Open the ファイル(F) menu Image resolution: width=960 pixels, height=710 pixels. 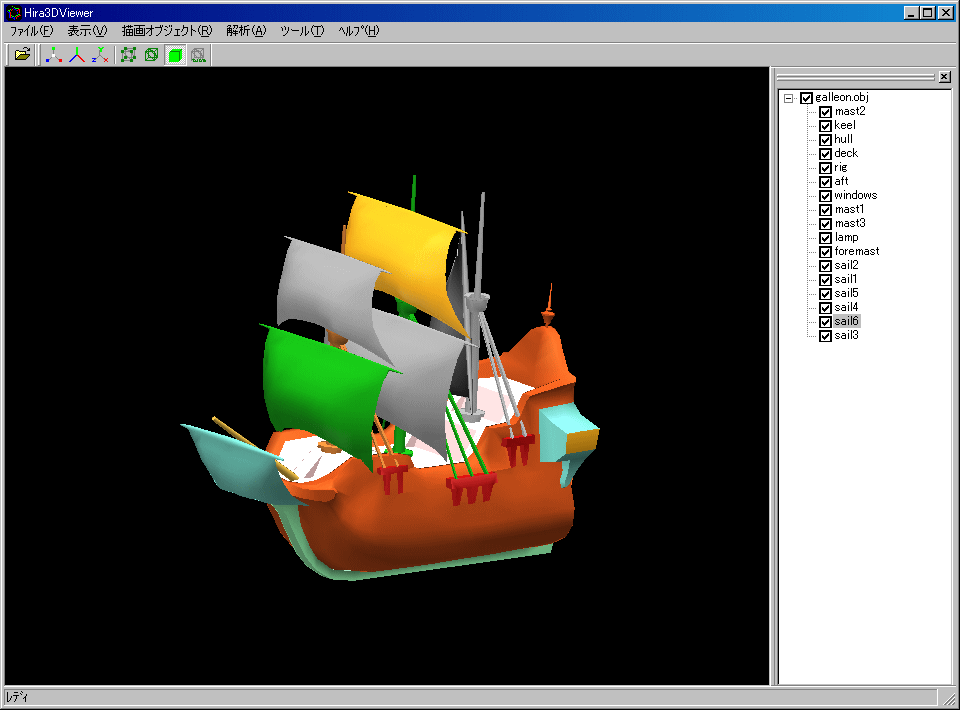(31, 31)
